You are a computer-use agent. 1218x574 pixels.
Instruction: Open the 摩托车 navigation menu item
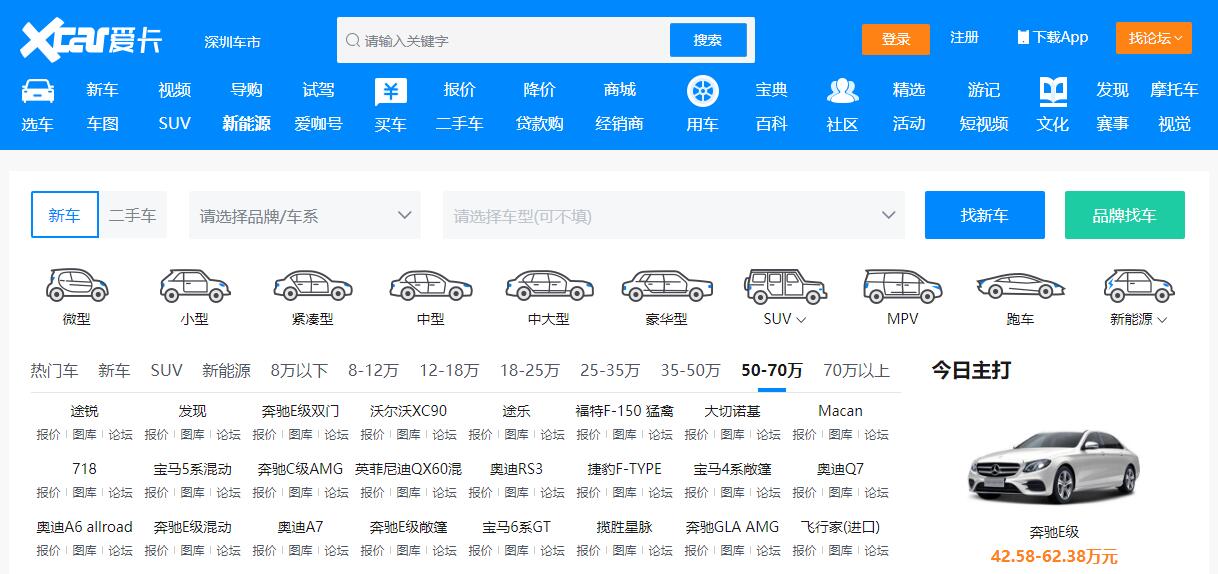tap(1174, 90)
